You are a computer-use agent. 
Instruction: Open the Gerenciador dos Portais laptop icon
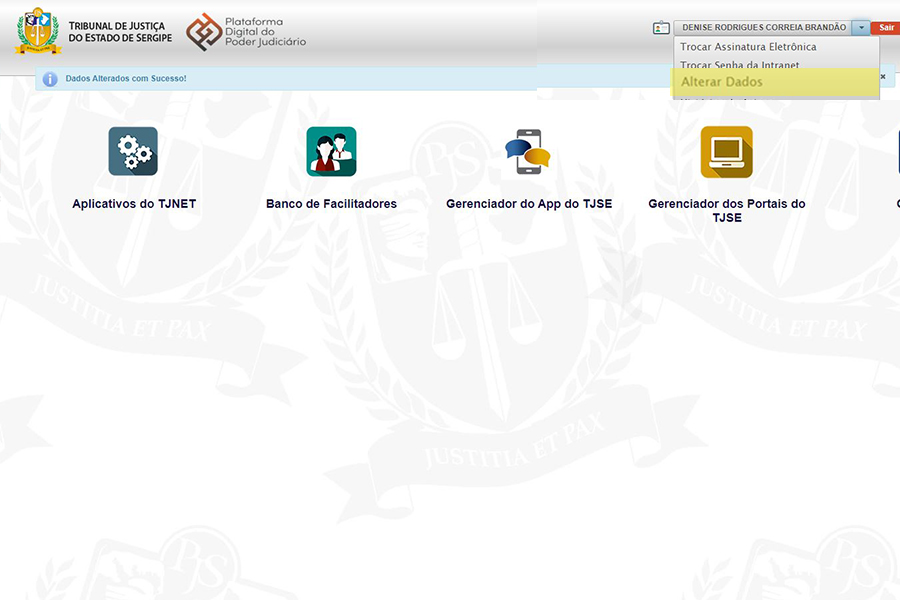[x=726, y=152]
